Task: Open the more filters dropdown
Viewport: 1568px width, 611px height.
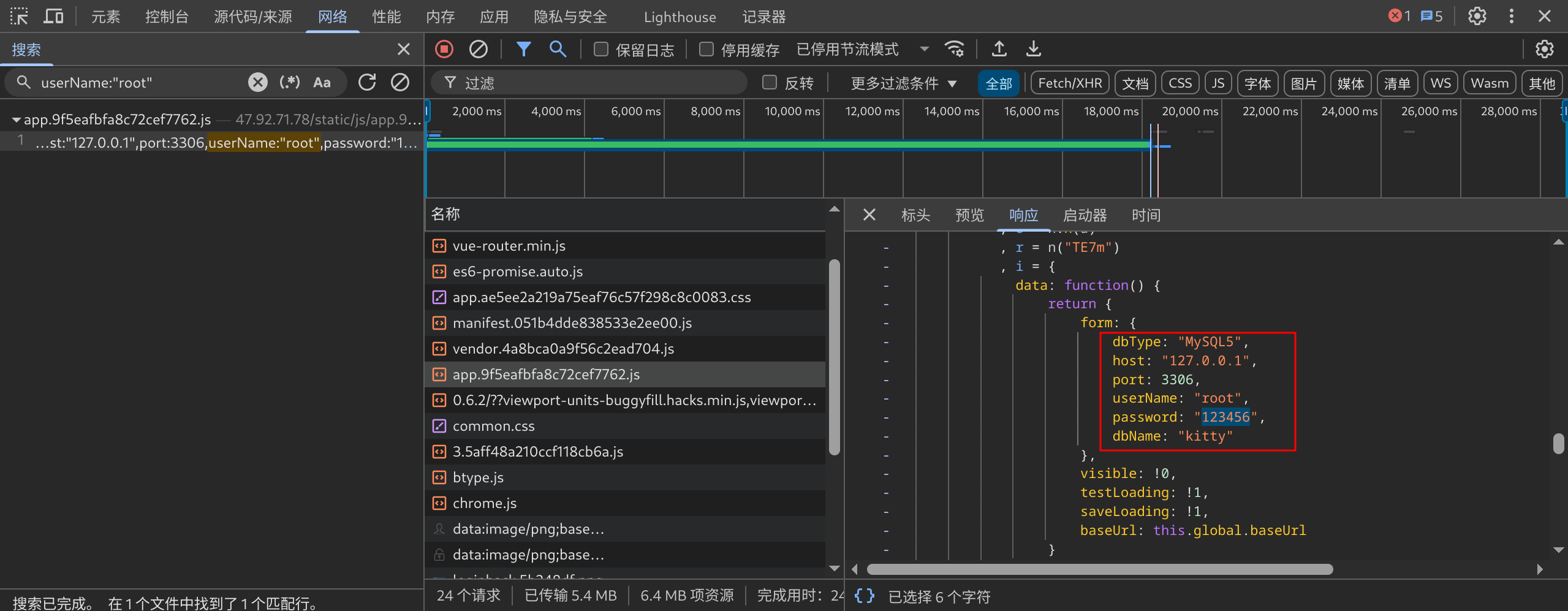Action: click(x=904, y=83)
